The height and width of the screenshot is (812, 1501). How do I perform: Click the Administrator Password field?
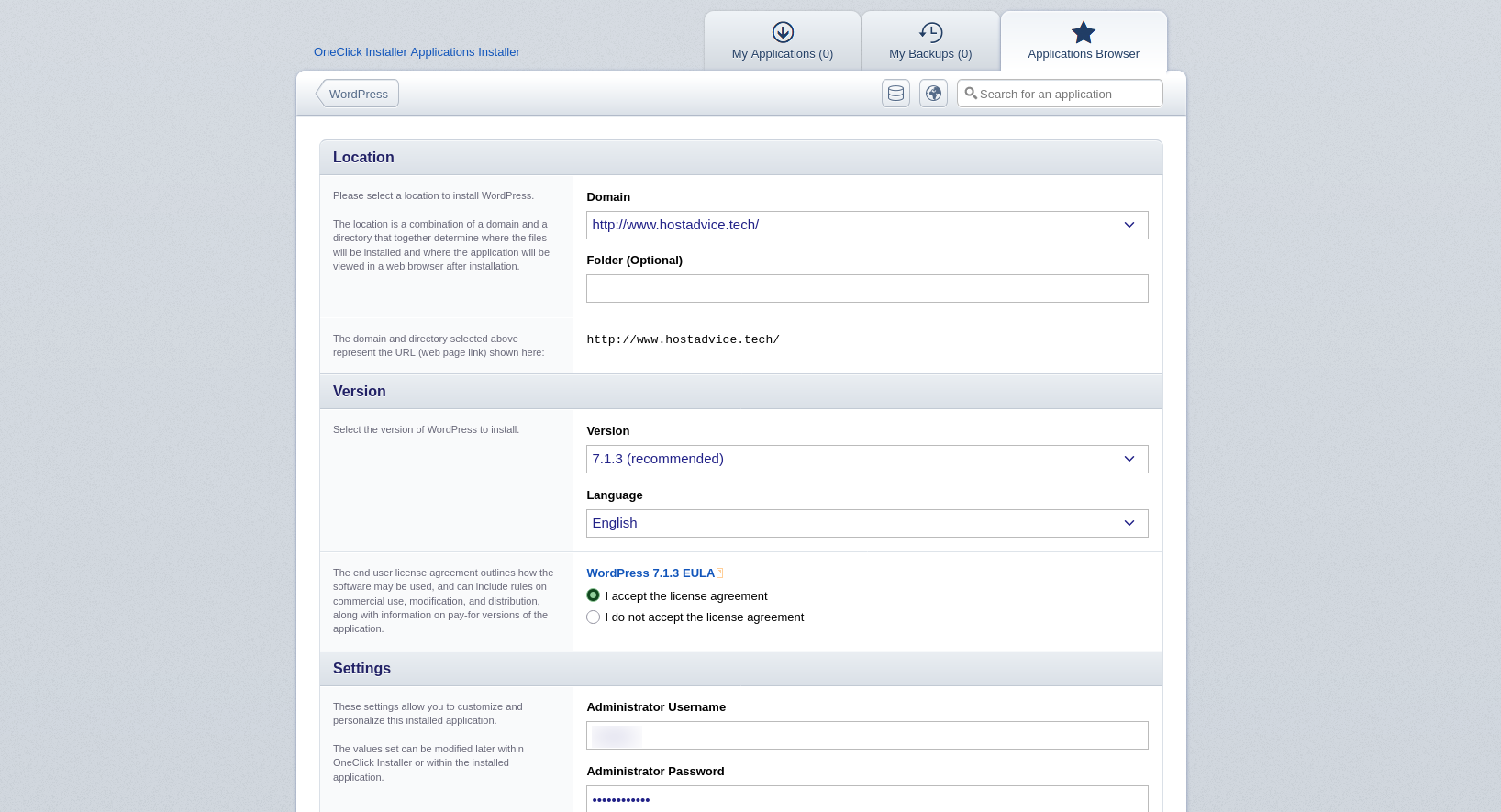click(867, 798)
